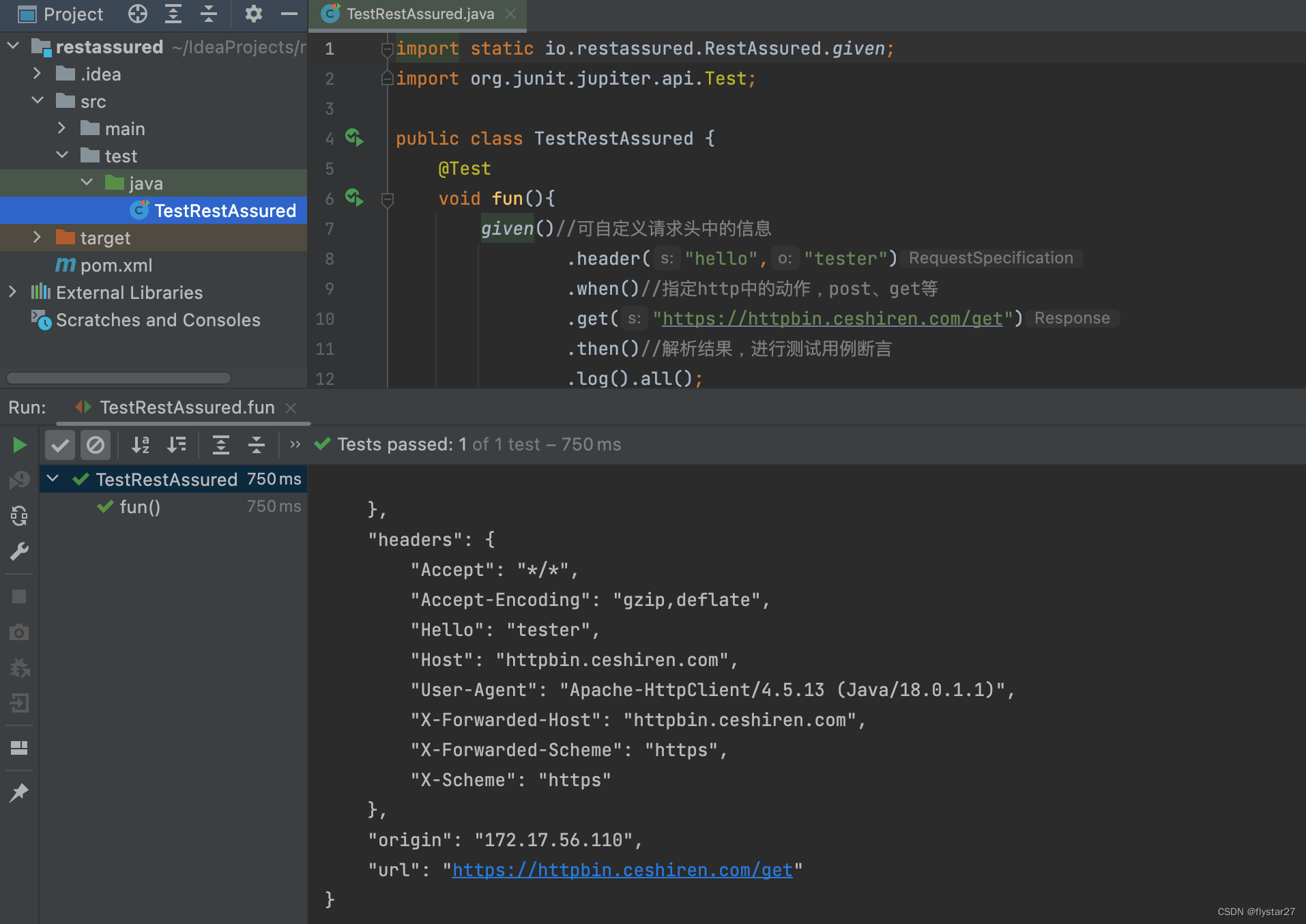Run class test from line 4 gutter icon
Screen dimensions: 1306x924
click(x=354, y=138)
